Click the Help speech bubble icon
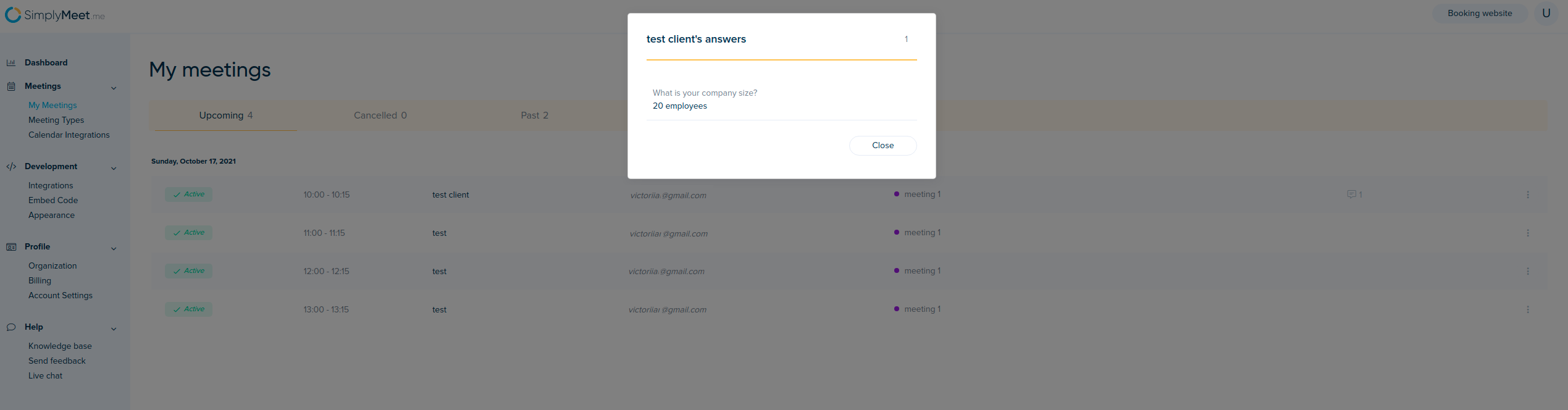This screenshot has width=1568, height=410. [11, 327]
